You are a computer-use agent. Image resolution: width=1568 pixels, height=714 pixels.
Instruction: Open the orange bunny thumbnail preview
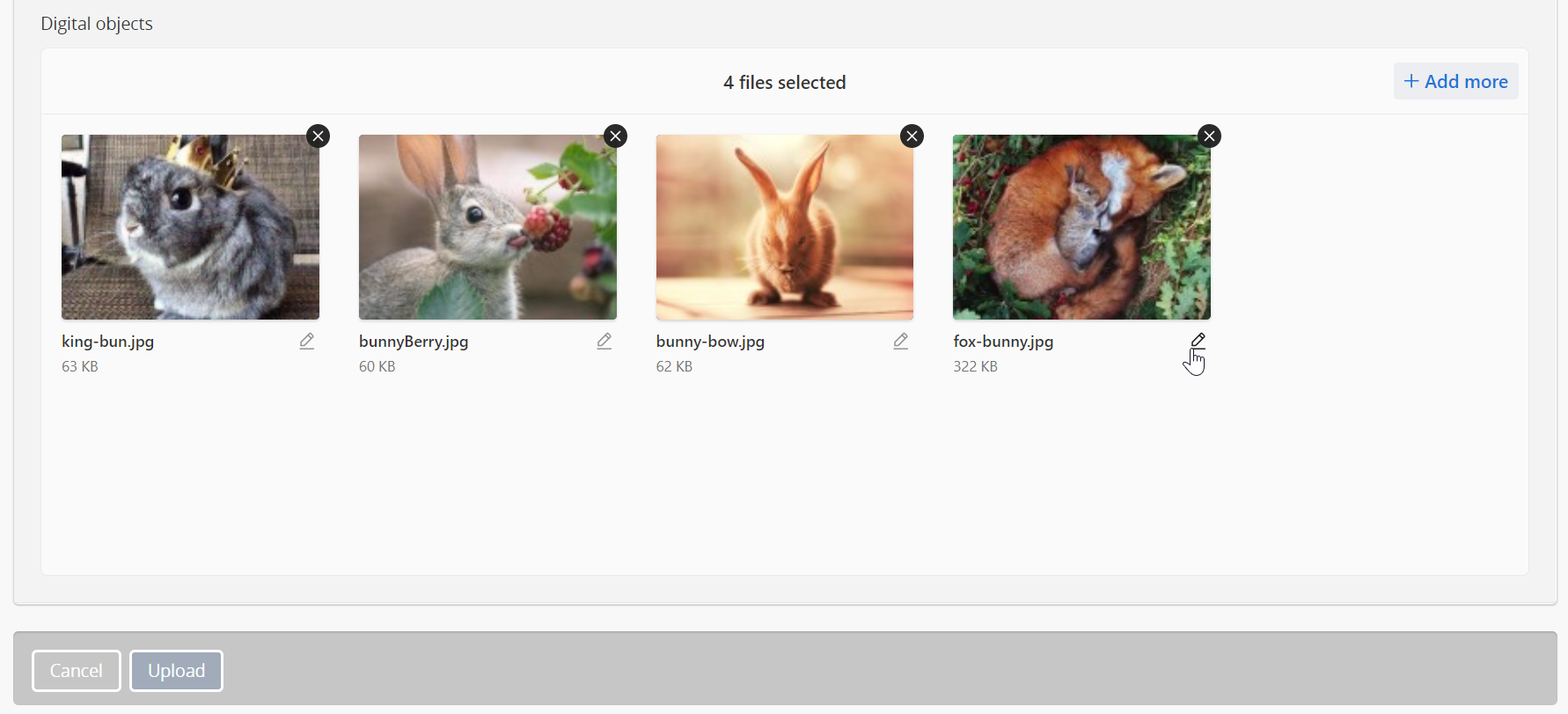coord(784,227)
